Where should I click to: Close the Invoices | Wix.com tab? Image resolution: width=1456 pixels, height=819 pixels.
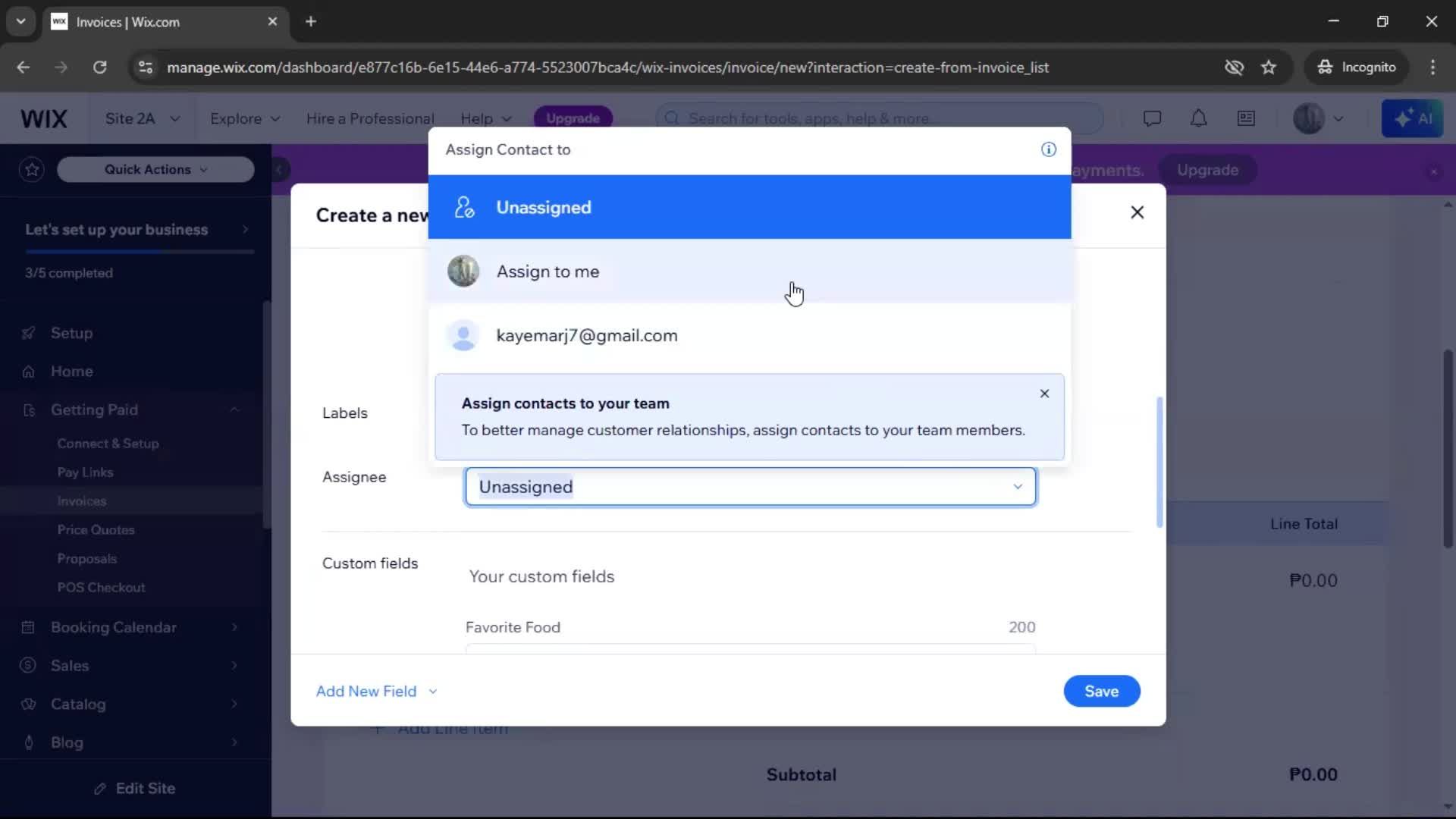(x=272, y=21)
